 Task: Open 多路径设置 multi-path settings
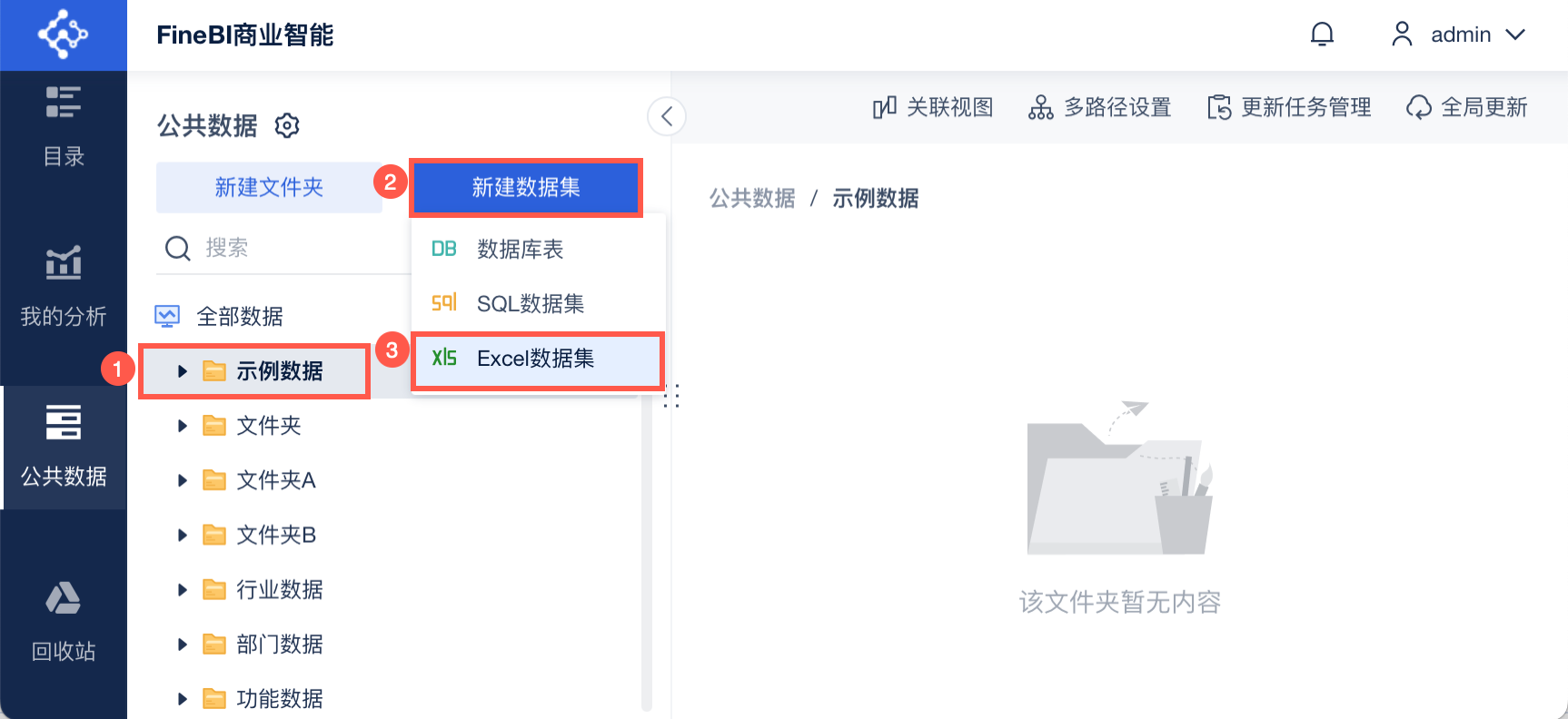[x=1100, y=107]
